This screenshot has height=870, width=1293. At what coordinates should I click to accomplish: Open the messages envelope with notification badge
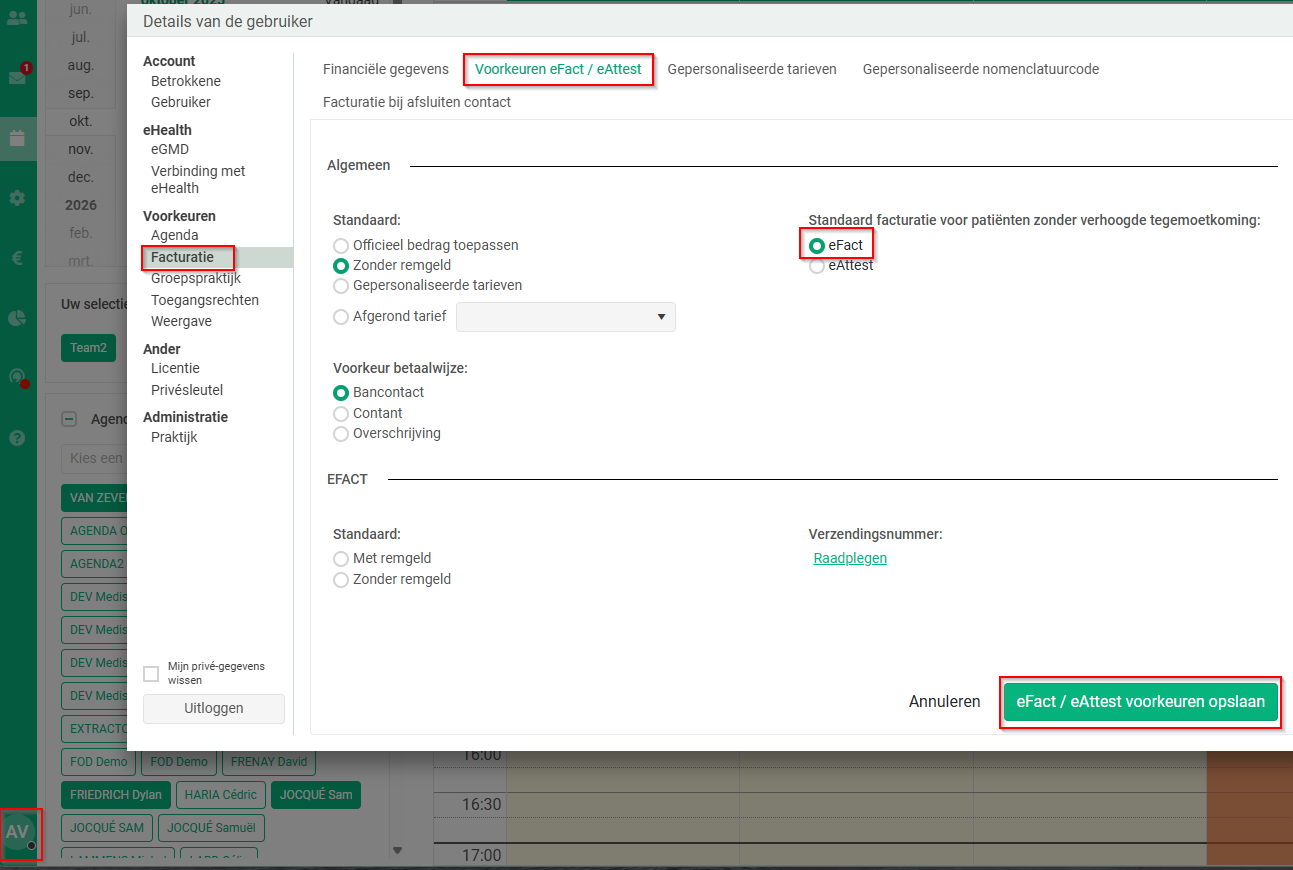17,77
